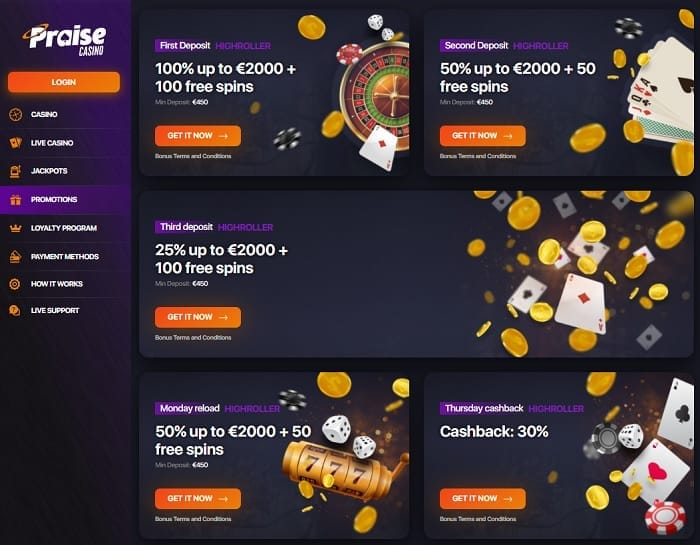Get the Second Deposit bonus now

coord(483,136)
